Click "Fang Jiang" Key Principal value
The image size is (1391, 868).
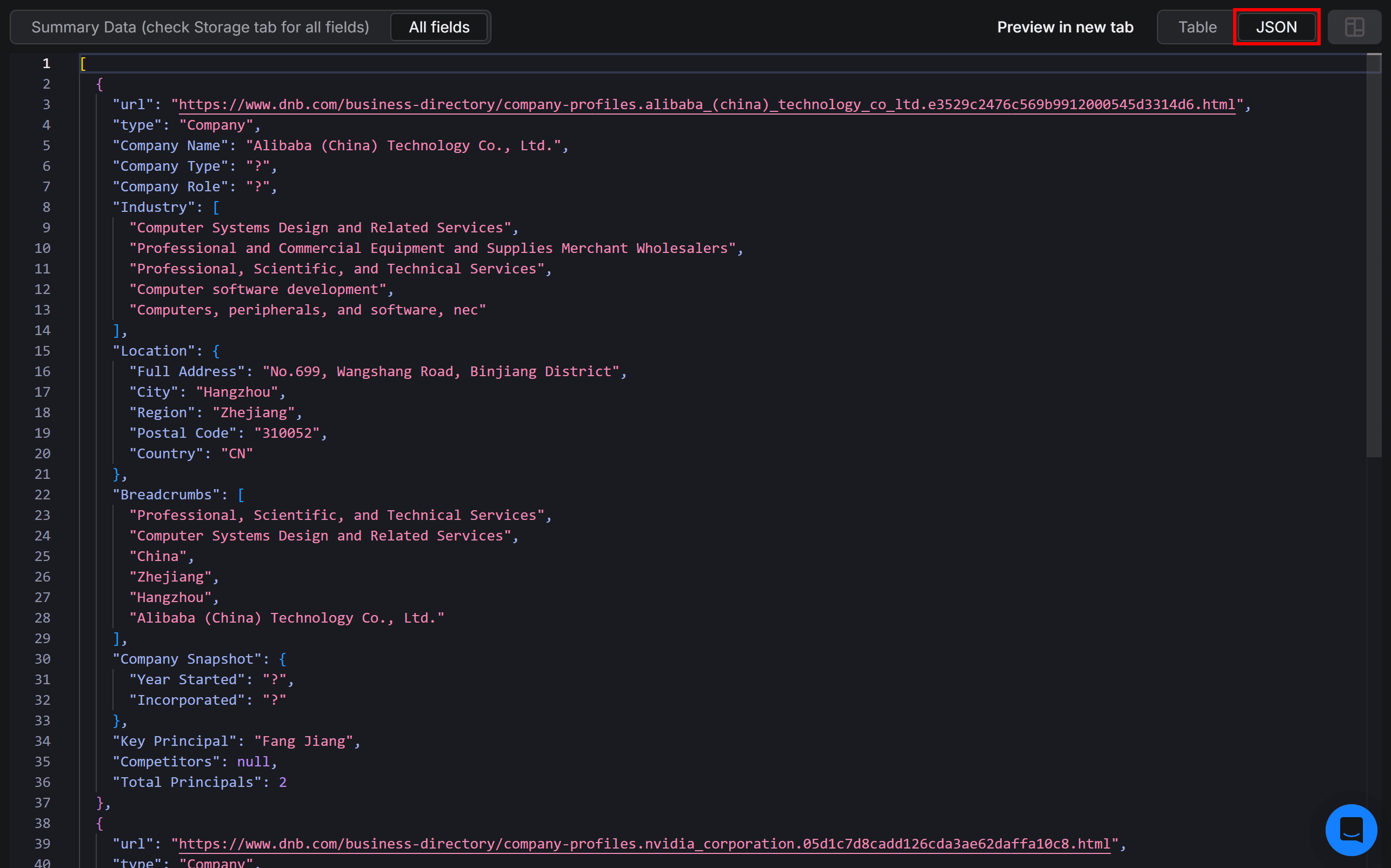pyautogui.click(x=303, y=741)
